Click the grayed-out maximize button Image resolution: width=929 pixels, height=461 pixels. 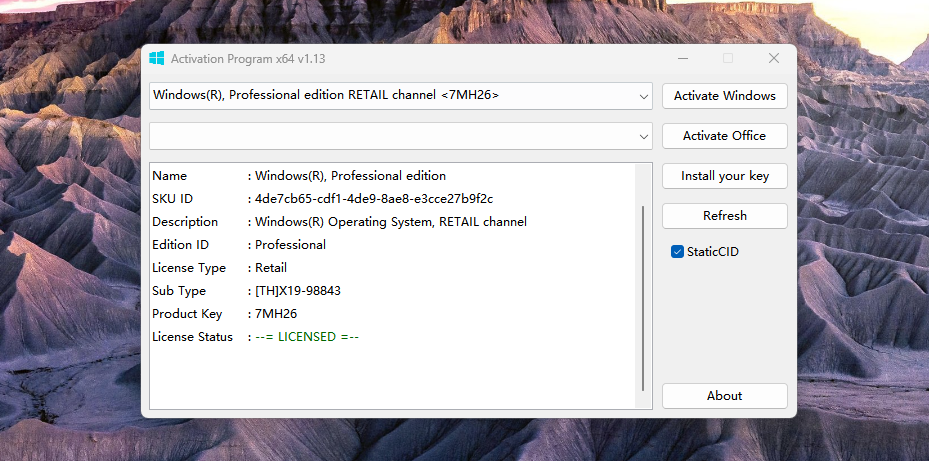728,59
